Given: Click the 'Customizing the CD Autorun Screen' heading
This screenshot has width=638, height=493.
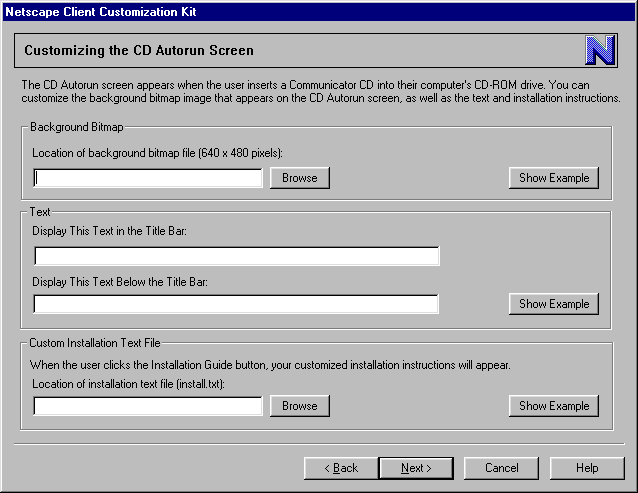Looking at the screenshot, I should point(139,50).
